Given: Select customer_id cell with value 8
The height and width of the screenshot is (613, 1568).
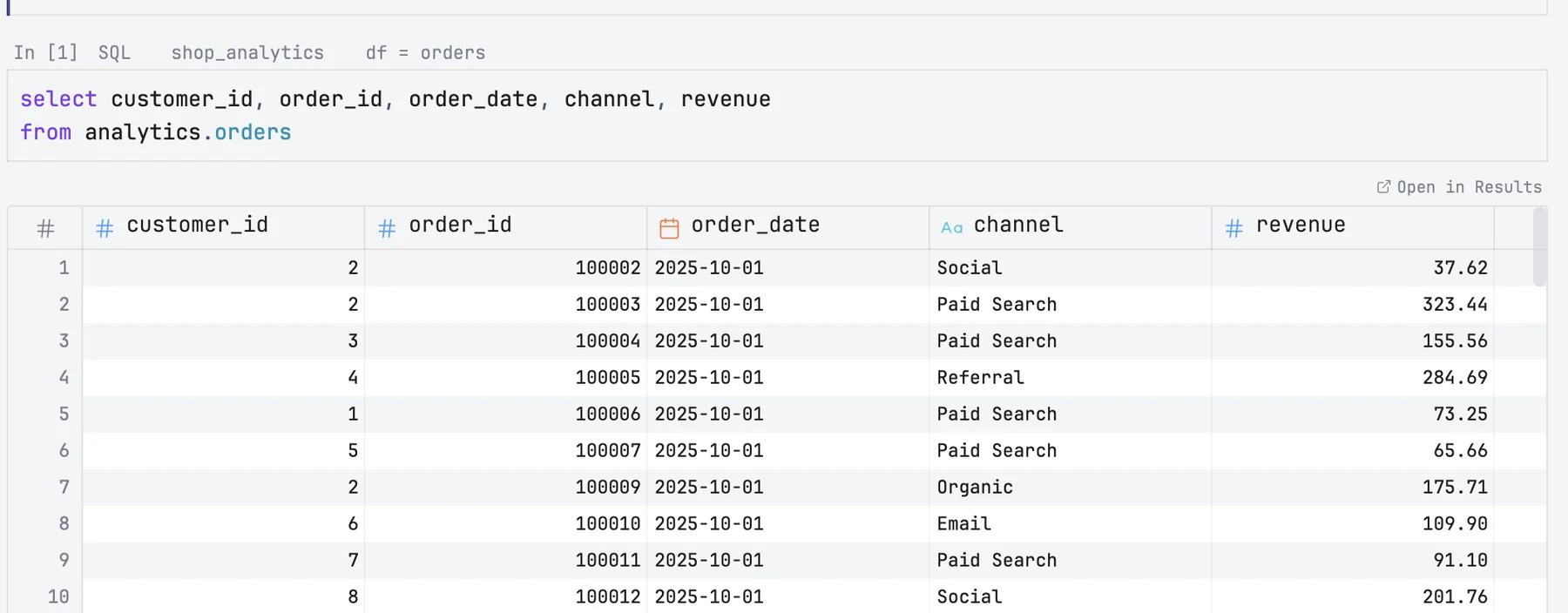Looking at the screenshot, I should (223, 597).
